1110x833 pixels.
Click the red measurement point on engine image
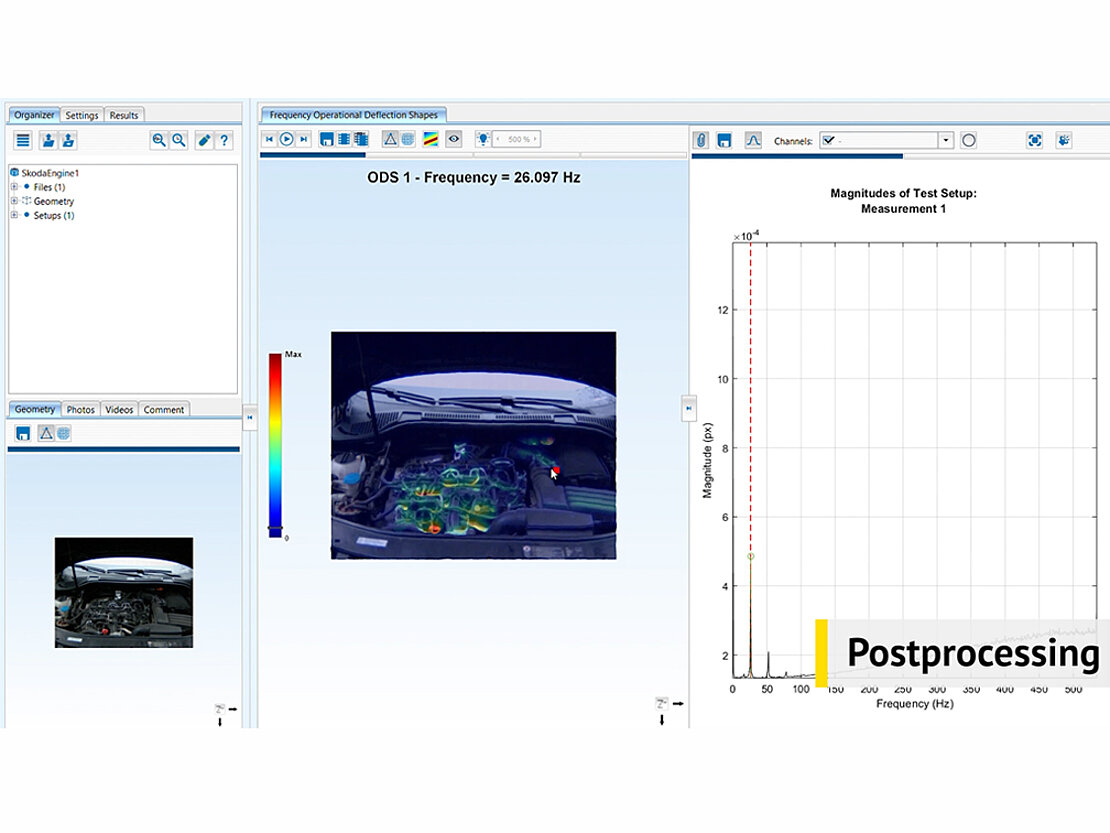pyautogui.click(x=556, y=470)
